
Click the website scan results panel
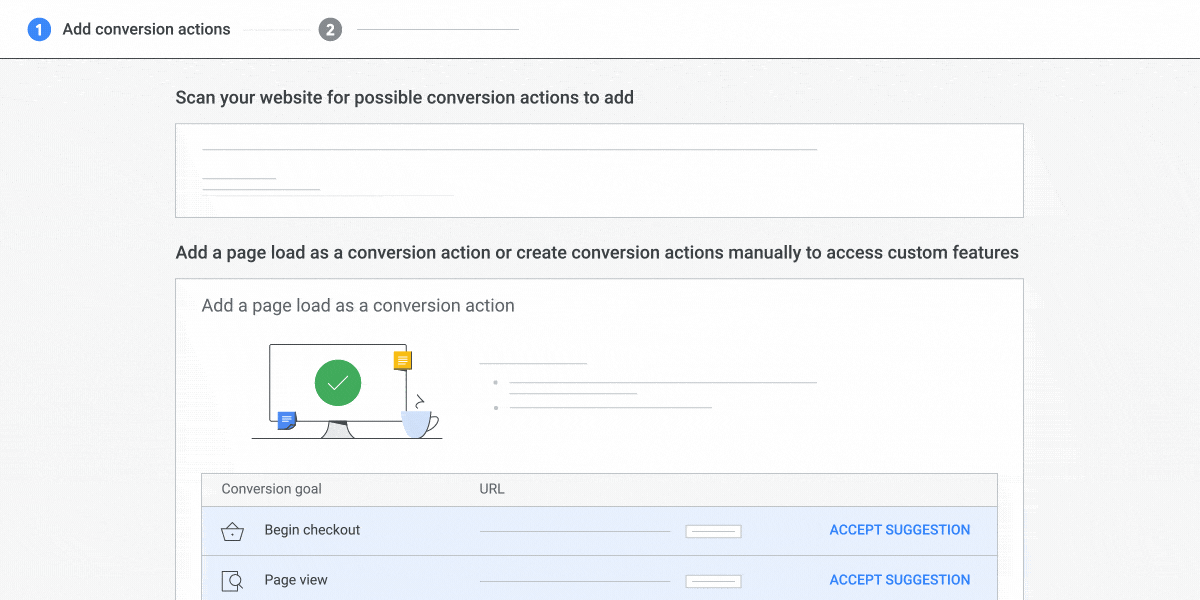(x=599, y=170)
